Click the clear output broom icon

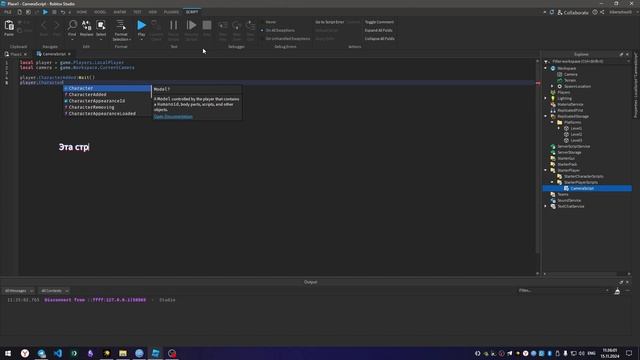coord(617,291)
